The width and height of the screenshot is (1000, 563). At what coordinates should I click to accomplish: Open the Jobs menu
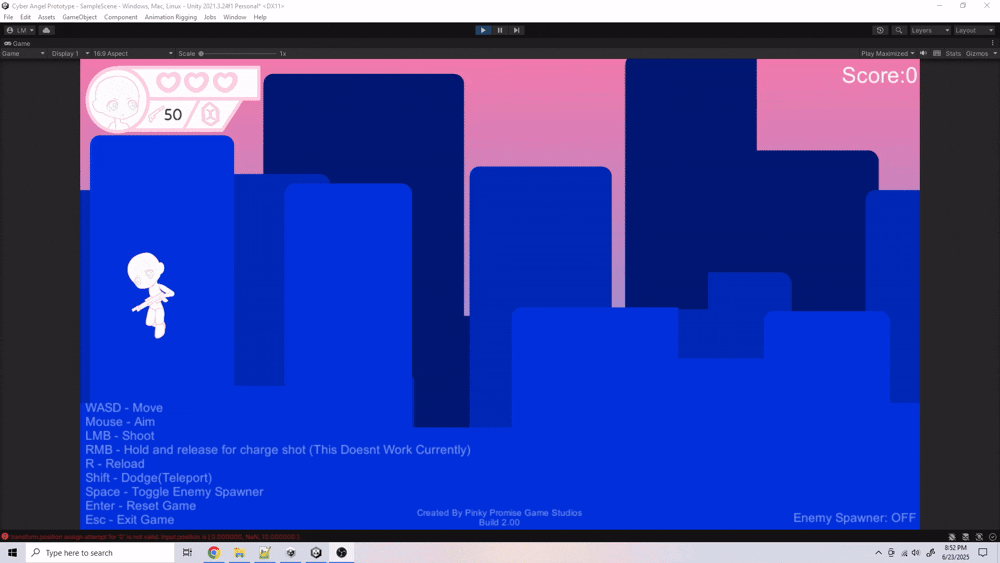click(210, 17)
